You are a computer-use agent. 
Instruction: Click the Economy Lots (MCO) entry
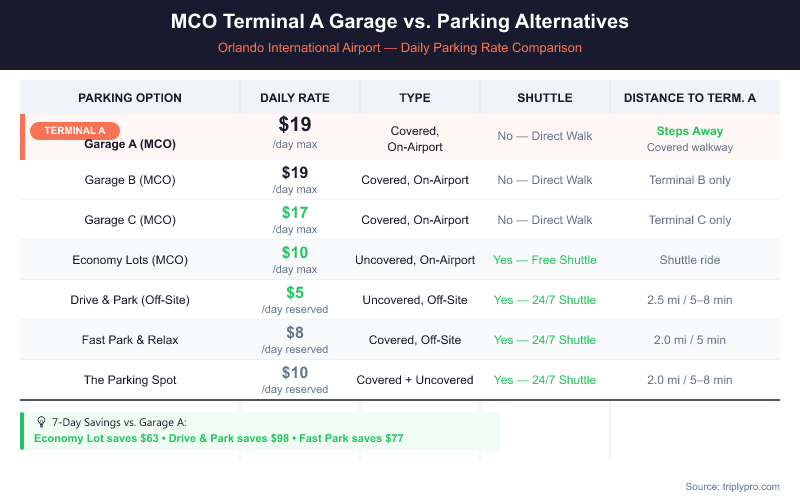pyautogui.click(x=130, y=260)
